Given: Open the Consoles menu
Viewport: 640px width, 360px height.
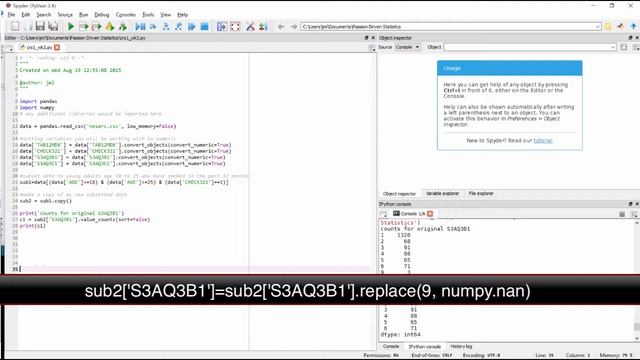Looking at the screenshot, I should tap(126, 15).
